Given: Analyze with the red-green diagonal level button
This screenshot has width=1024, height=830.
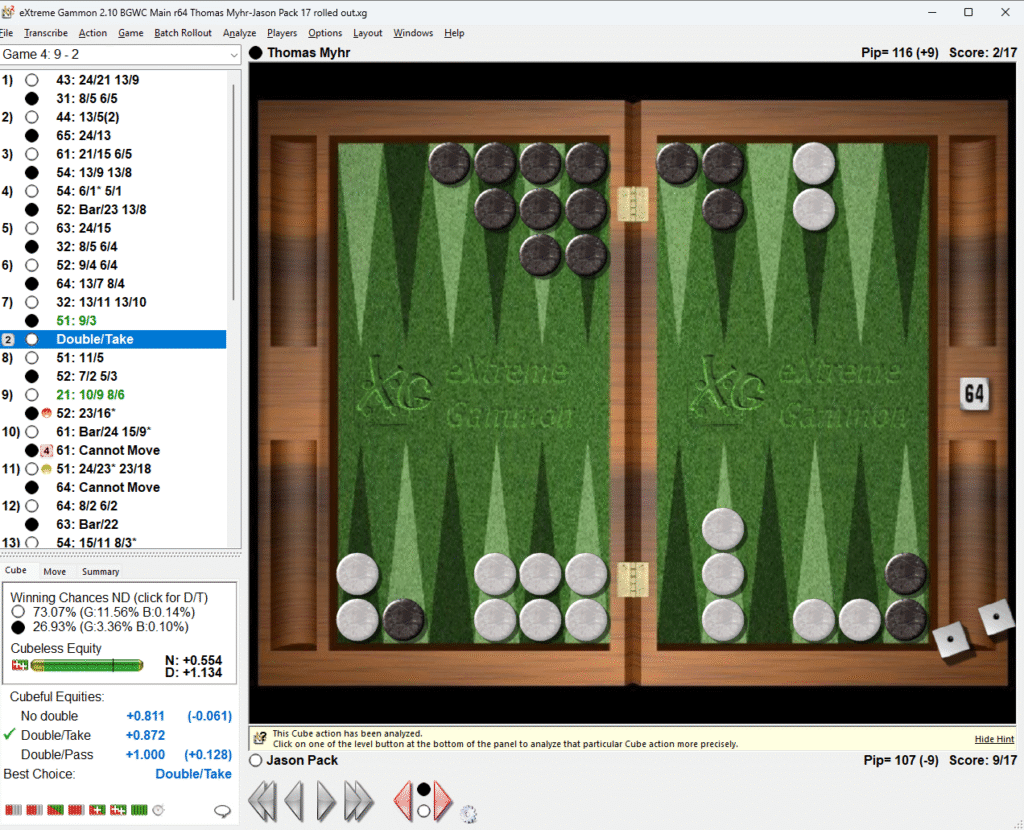Looking at the screenshot, I should coord(56,810).
